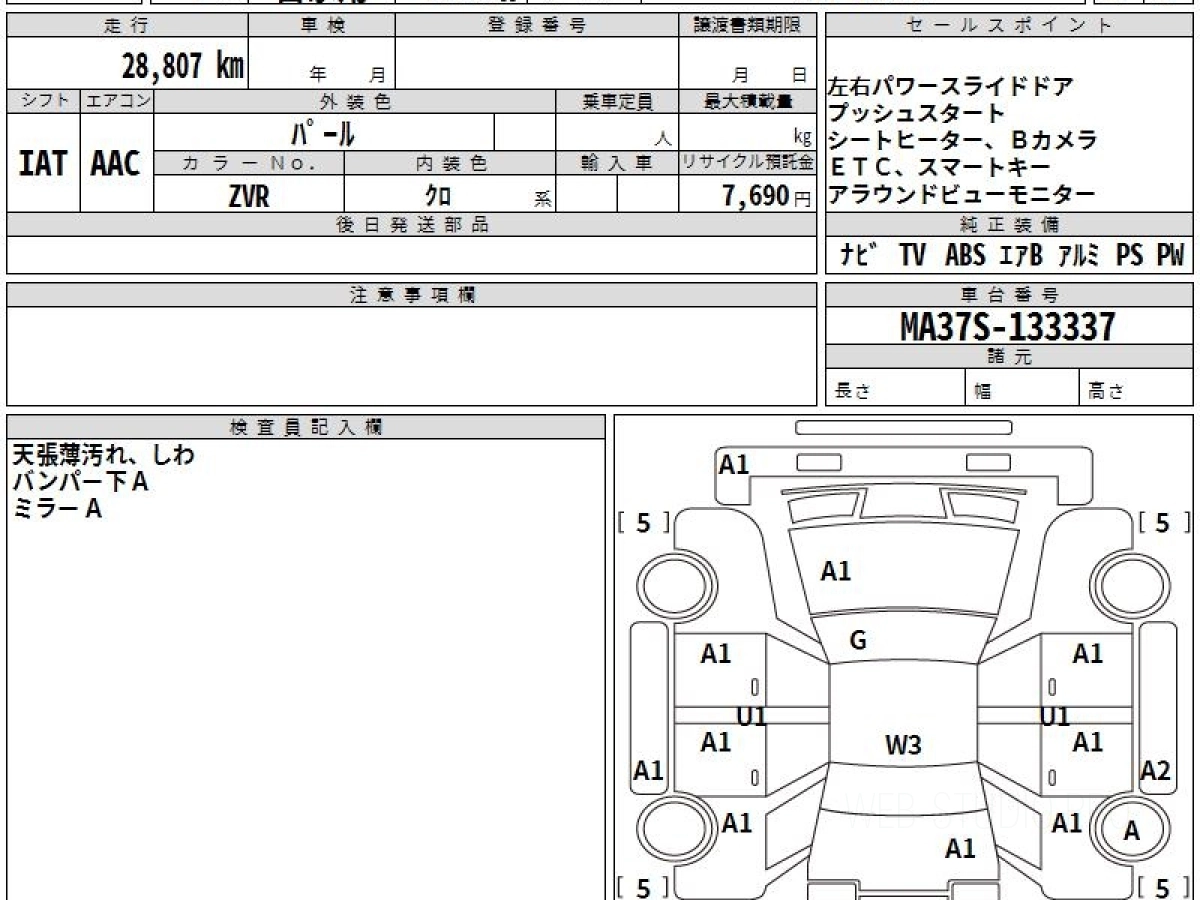Click the クロ interior color value
This screenshot has width=1200, height=900.
(437, 196)
